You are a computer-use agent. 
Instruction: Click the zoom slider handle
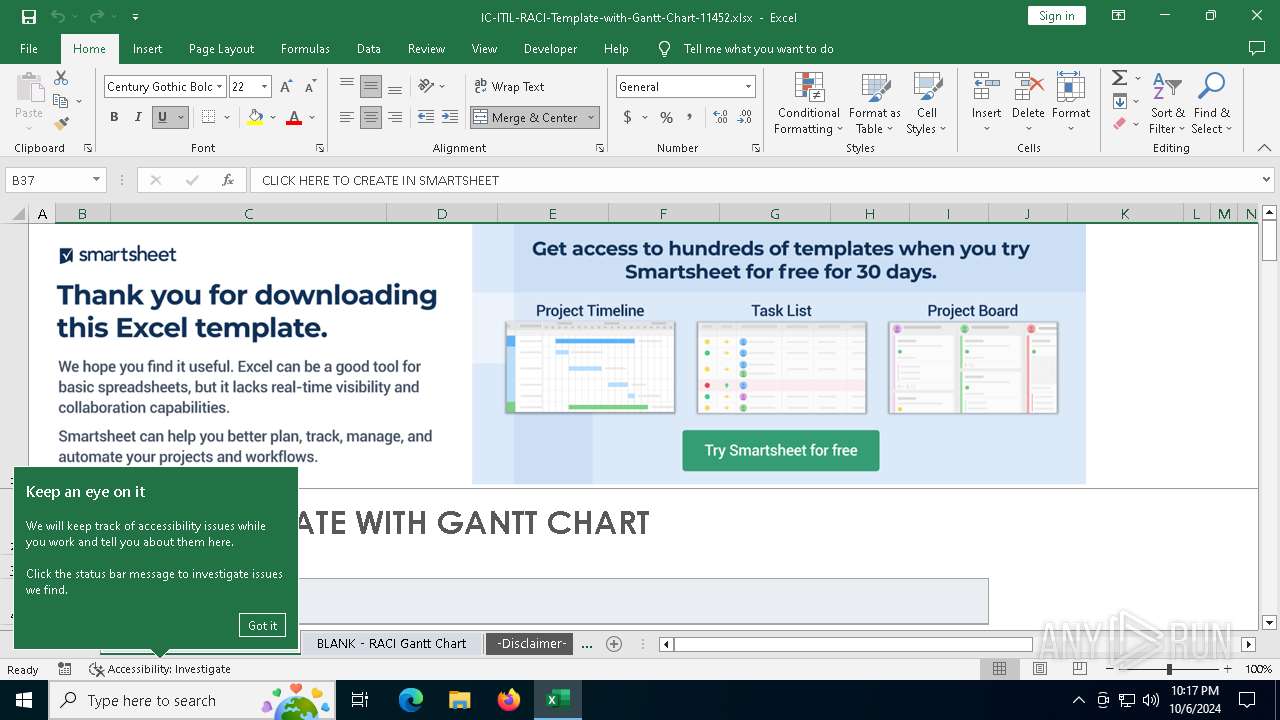tap(1168, 669)
